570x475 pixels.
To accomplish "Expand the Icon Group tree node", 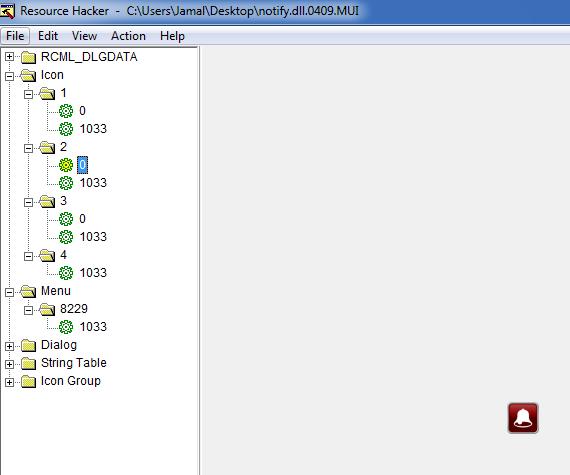I will tap(9, 382).
